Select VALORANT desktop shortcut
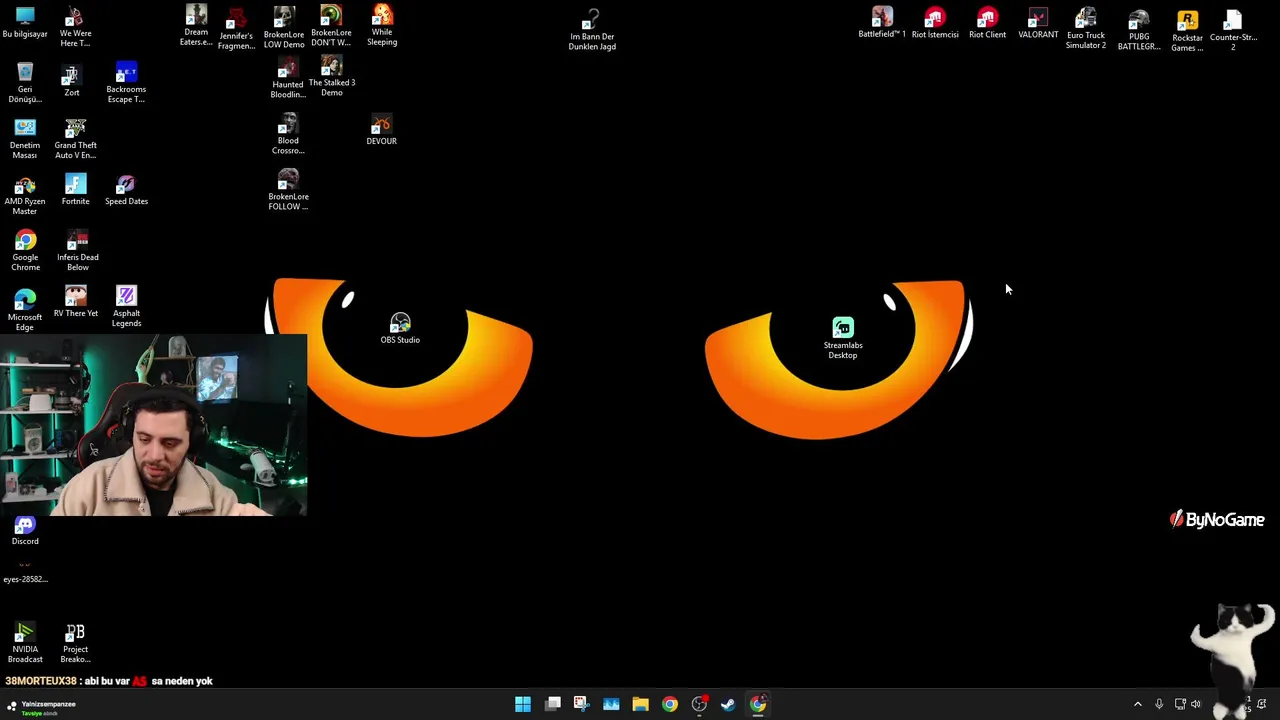 [1038, 23]
